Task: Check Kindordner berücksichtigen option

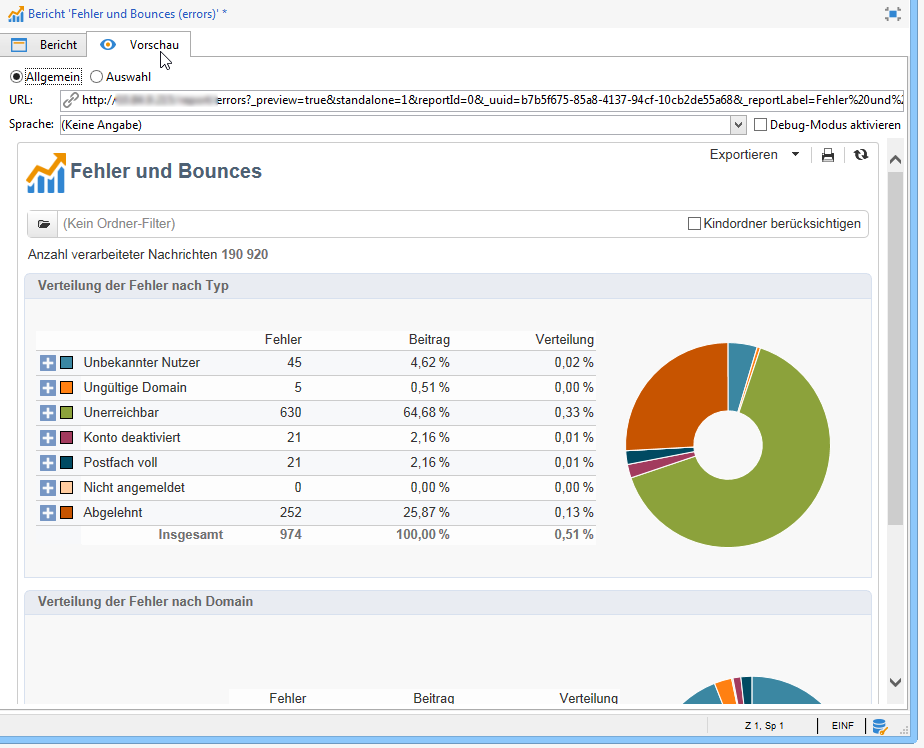Action: pos(694,223)
